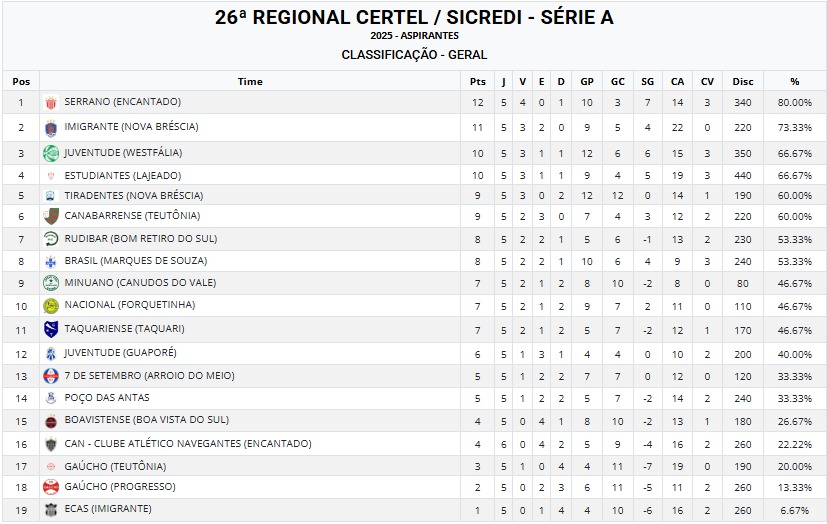Select the Brasil (Marques de Souza) row name
The width and height of the screenshot is (827, 524).
pyautogui.click(x=133, y=261)
